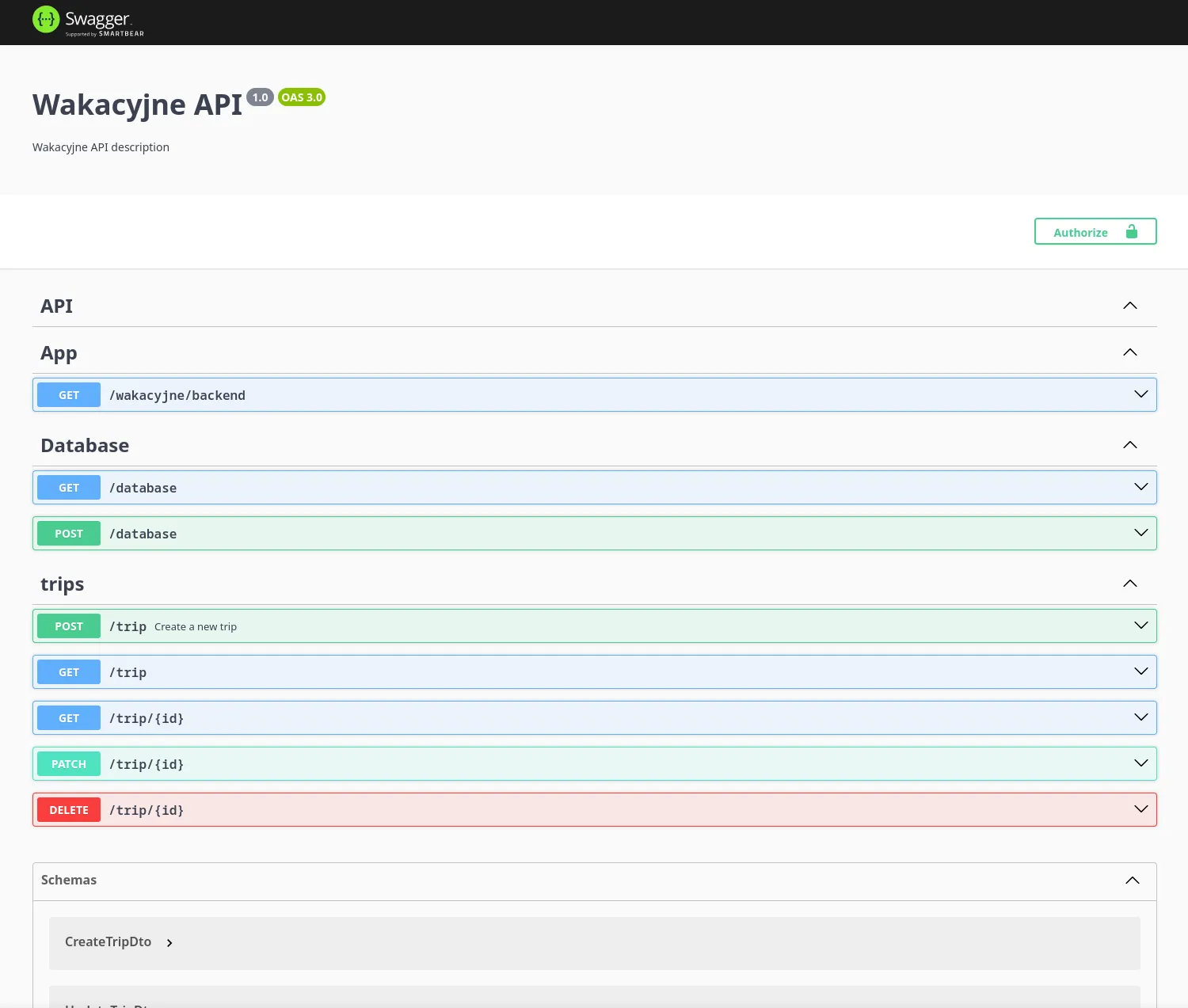
Task: Click the PATCH badge on /trip/{id}
Action: click(68, 763)
